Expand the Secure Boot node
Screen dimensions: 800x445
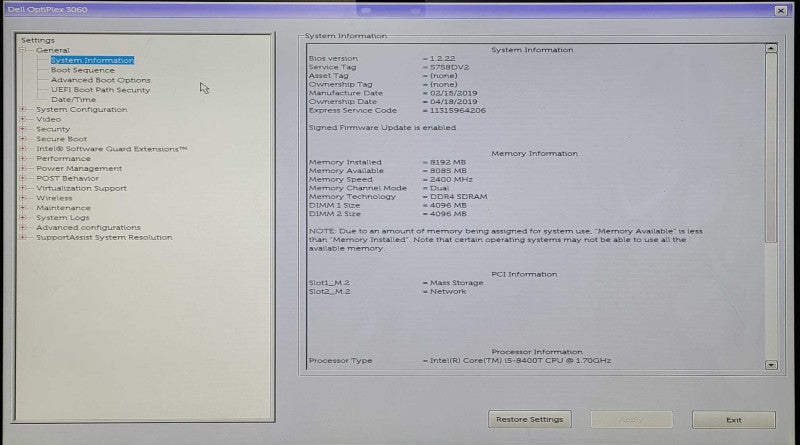(22, 139)
